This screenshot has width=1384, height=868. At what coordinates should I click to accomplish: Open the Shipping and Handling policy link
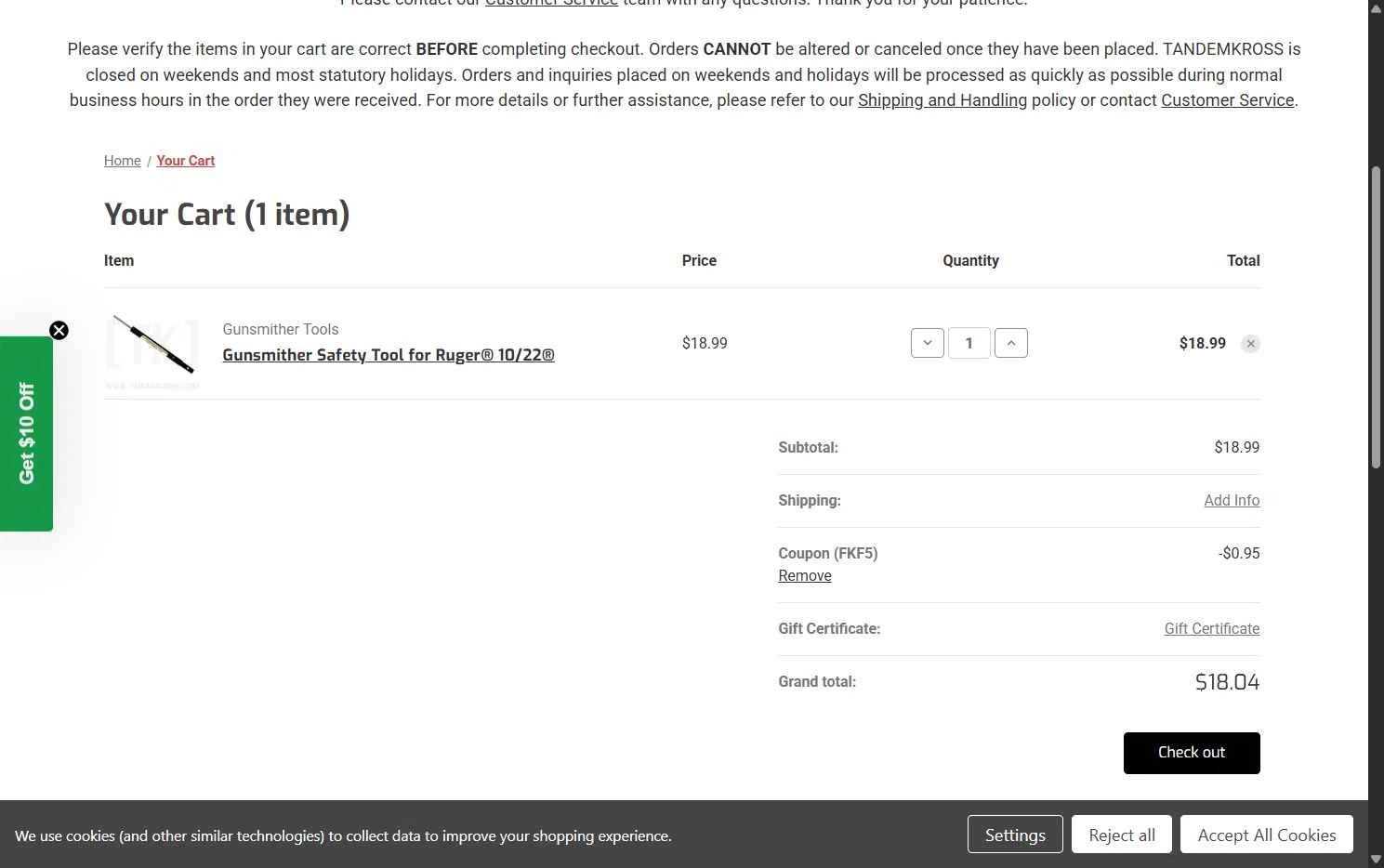pyautogui.click(x=942, y=100)
